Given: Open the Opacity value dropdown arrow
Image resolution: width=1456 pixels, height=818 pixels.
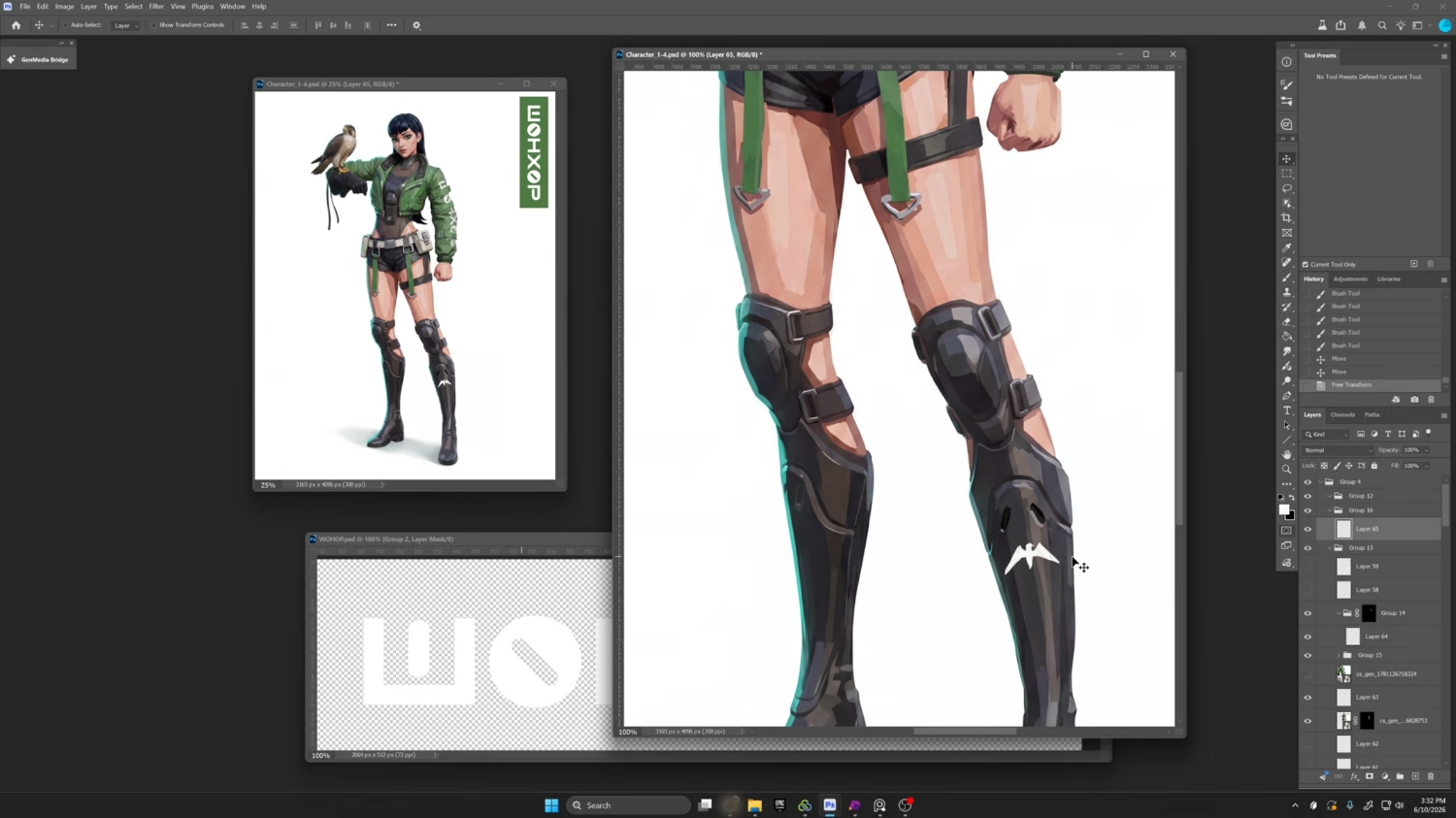Looking at the screenshot, I should (1426, 450).
